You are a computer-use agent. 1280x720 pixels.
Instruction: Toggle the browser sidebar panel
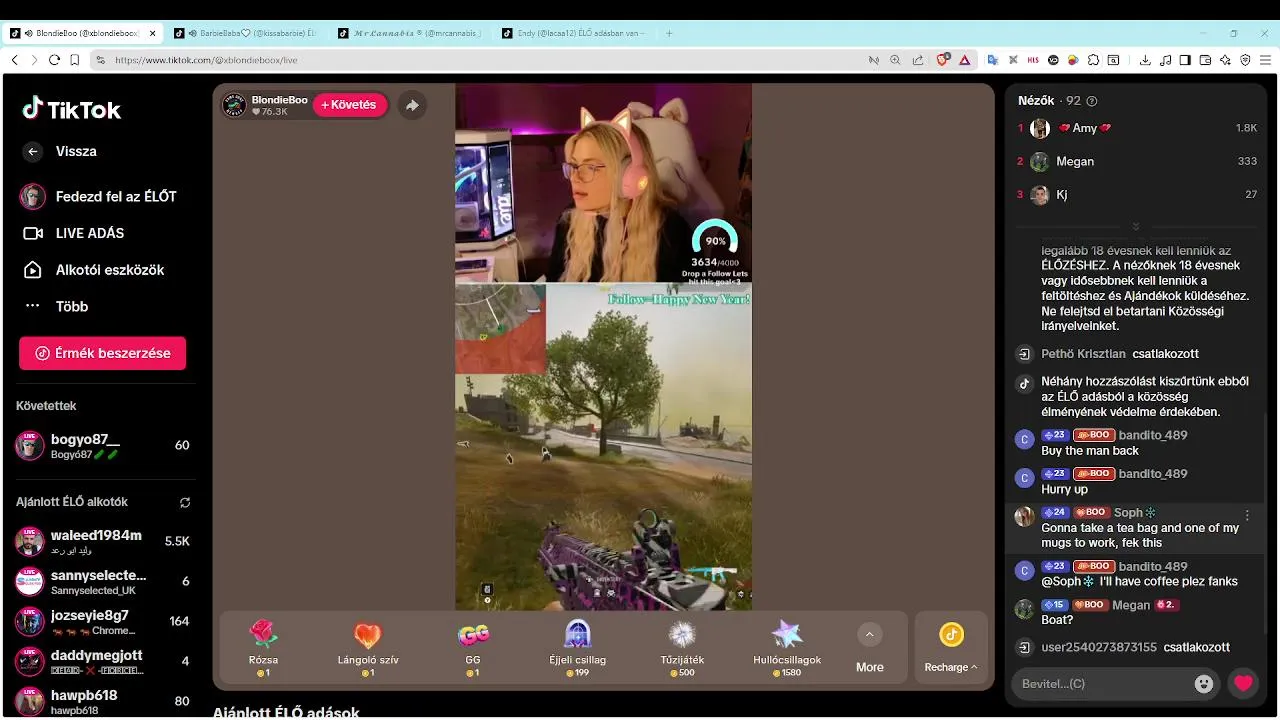pos(1185,60)
